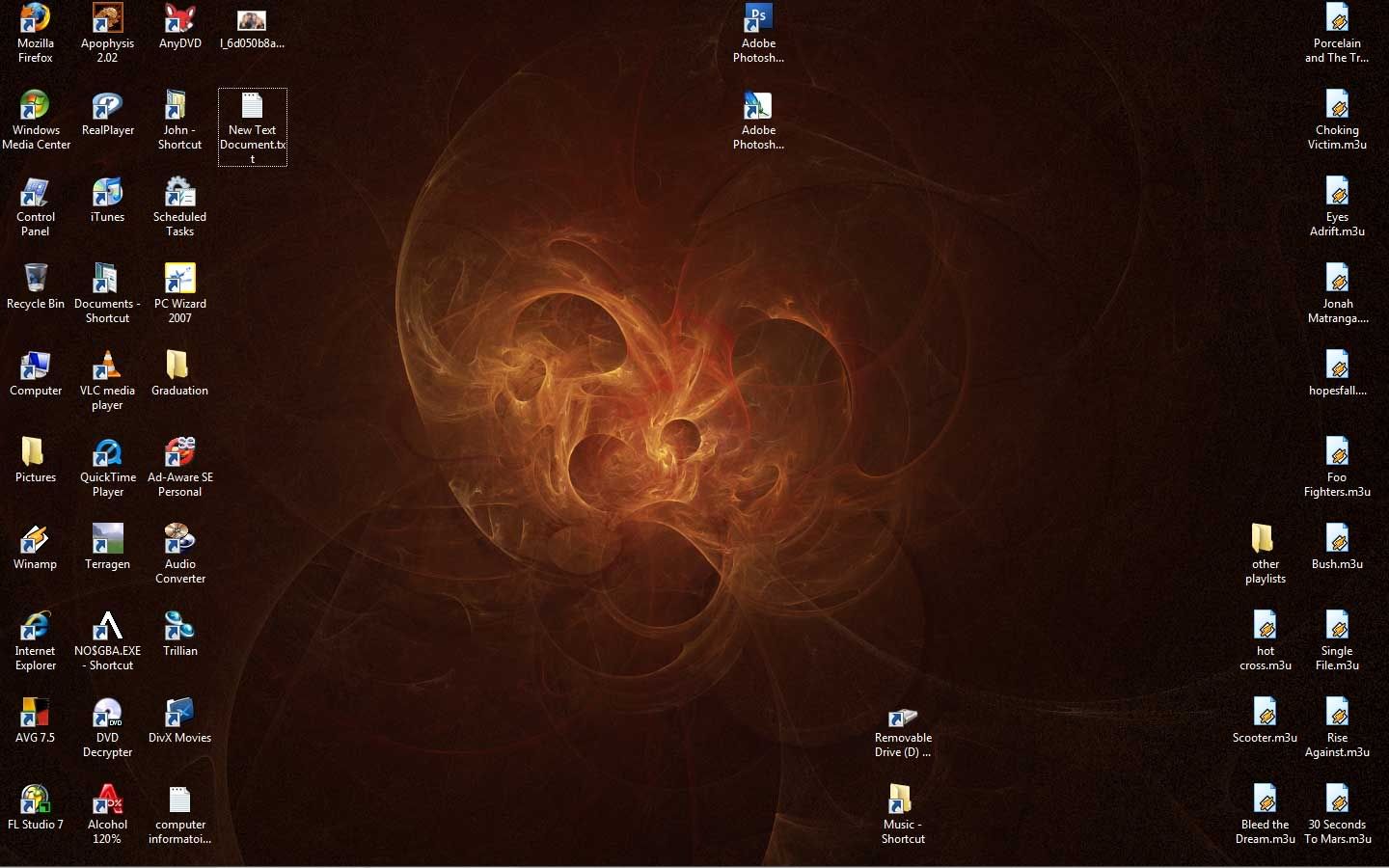
Task: Click the Winamp shortcut icon
Action: [35, 539]
